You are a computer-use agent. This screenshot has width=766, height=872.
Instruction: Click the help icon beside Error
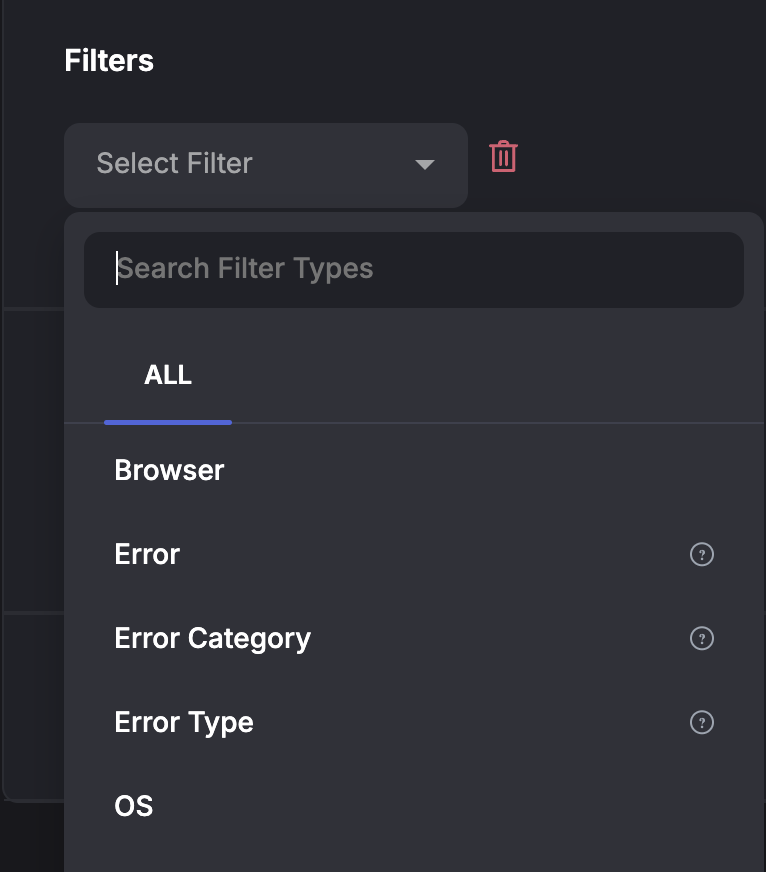[x=702, y=554]
